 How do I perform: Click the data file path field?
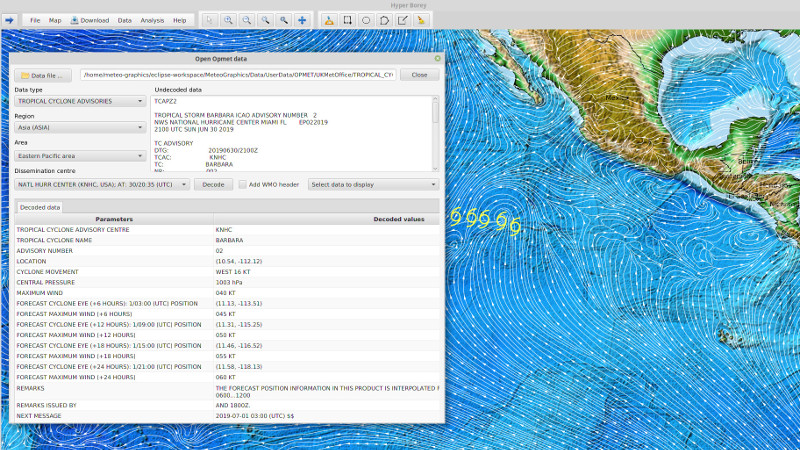click(238, 75)
